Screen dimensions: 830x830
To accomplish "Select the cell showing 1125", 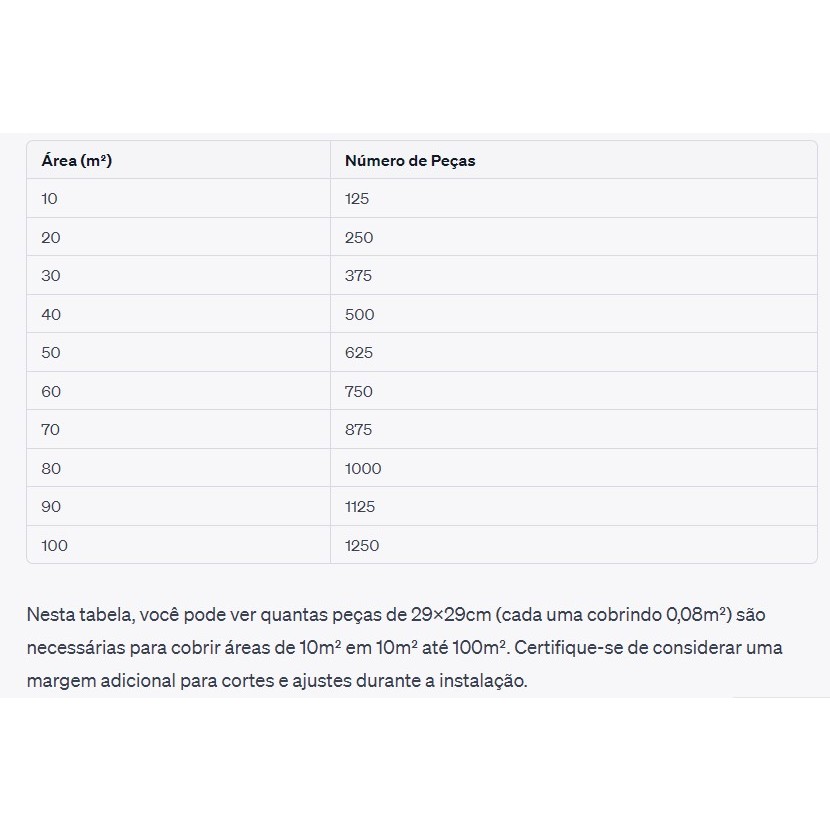I will 574,507.
